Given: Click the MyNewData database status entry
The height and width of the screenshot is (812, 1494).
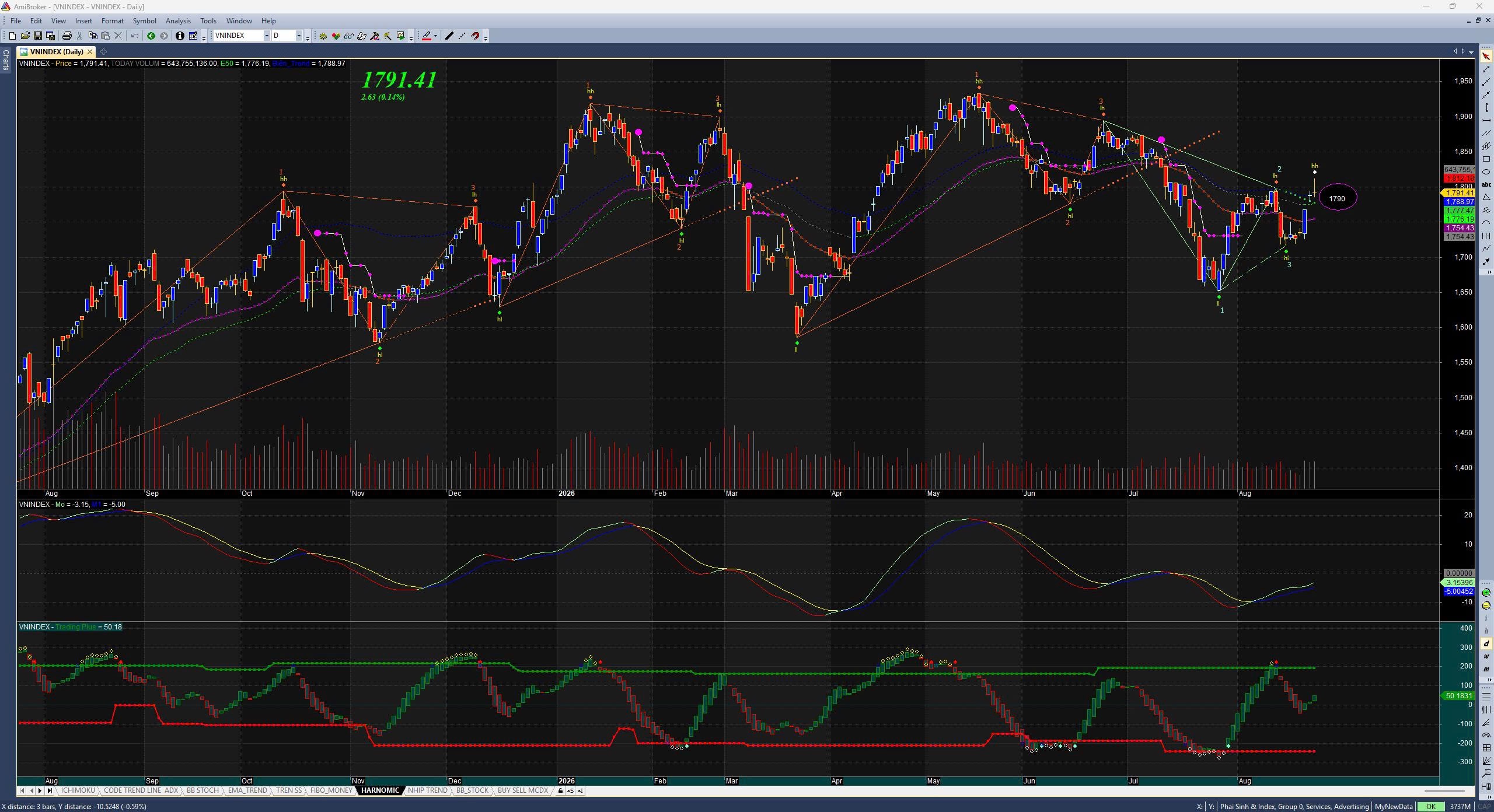Looking at the screenshot, I should (1394, 807).
